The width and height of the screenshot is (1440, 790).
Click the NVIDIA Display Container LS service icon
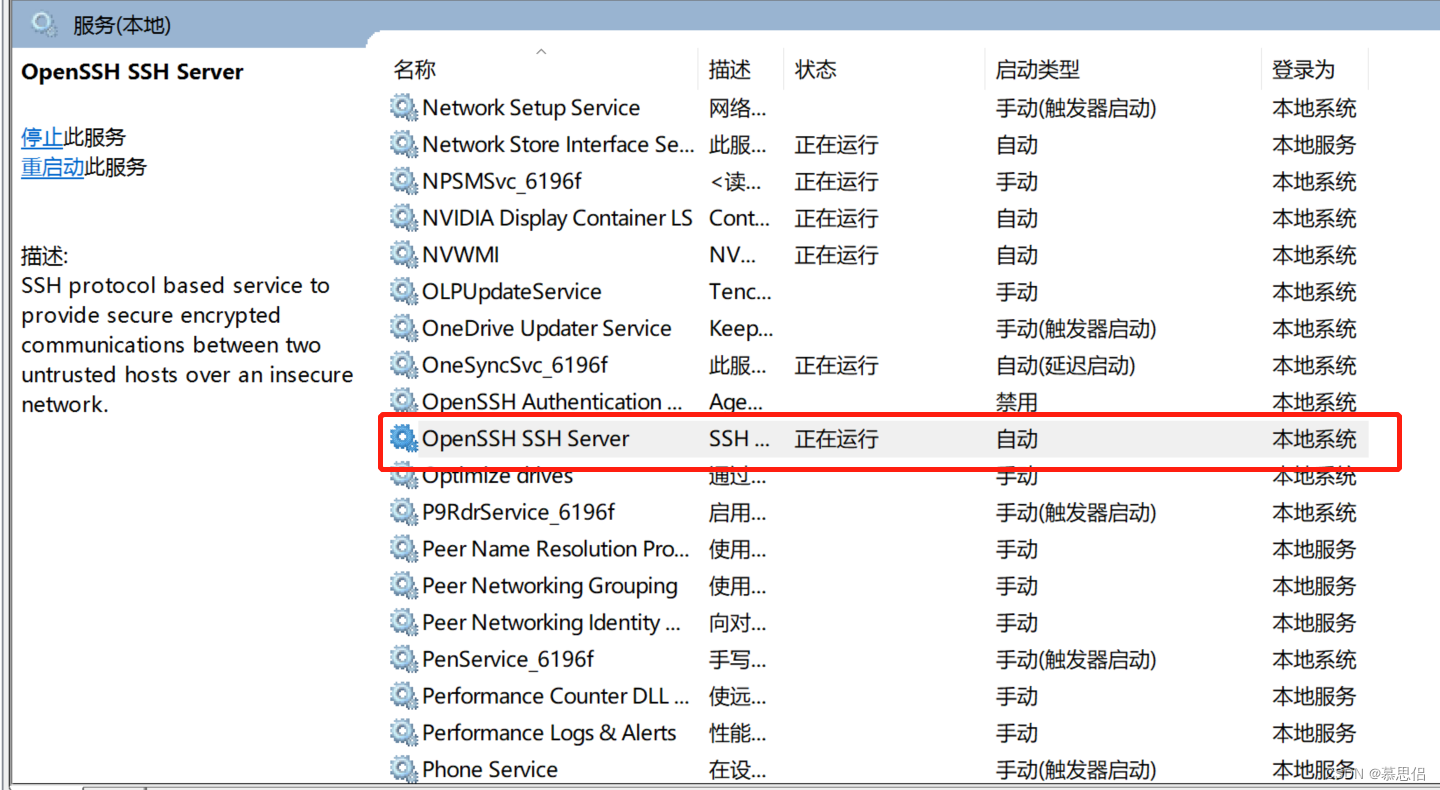404,218
